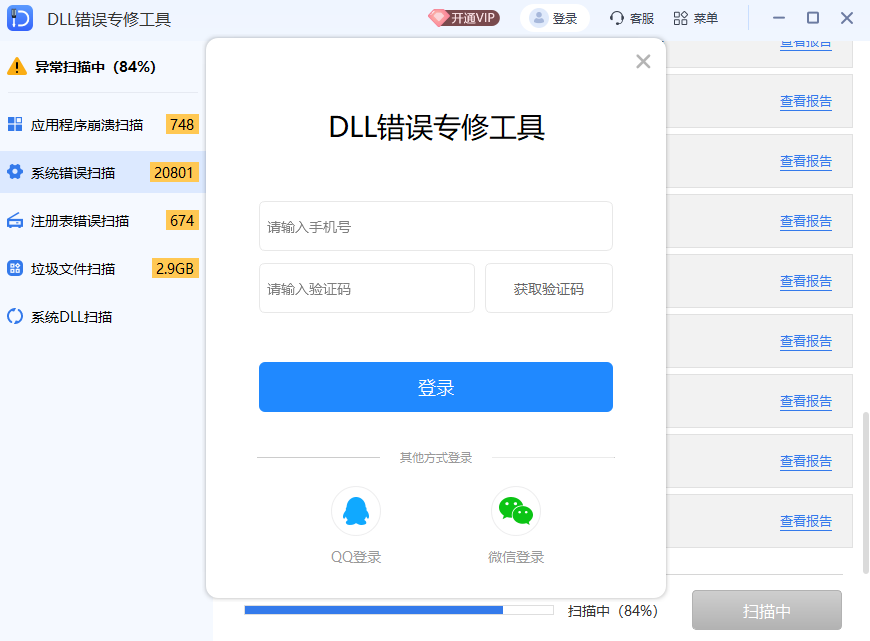Choose QQ penguin login icon
The image size is (870, 641).
pyautogui.click(x=356, y=511)
